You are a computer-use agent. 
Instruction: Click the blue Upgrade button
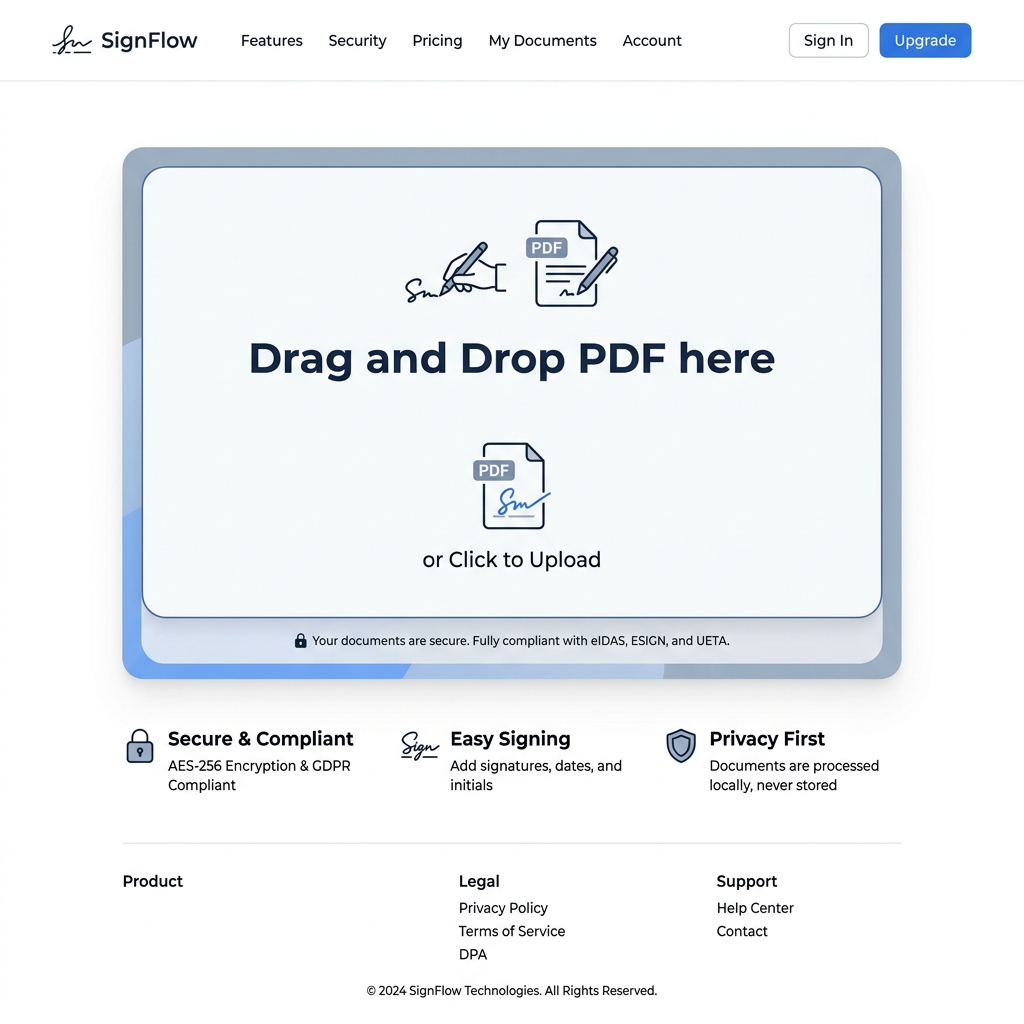pos(925,40)
